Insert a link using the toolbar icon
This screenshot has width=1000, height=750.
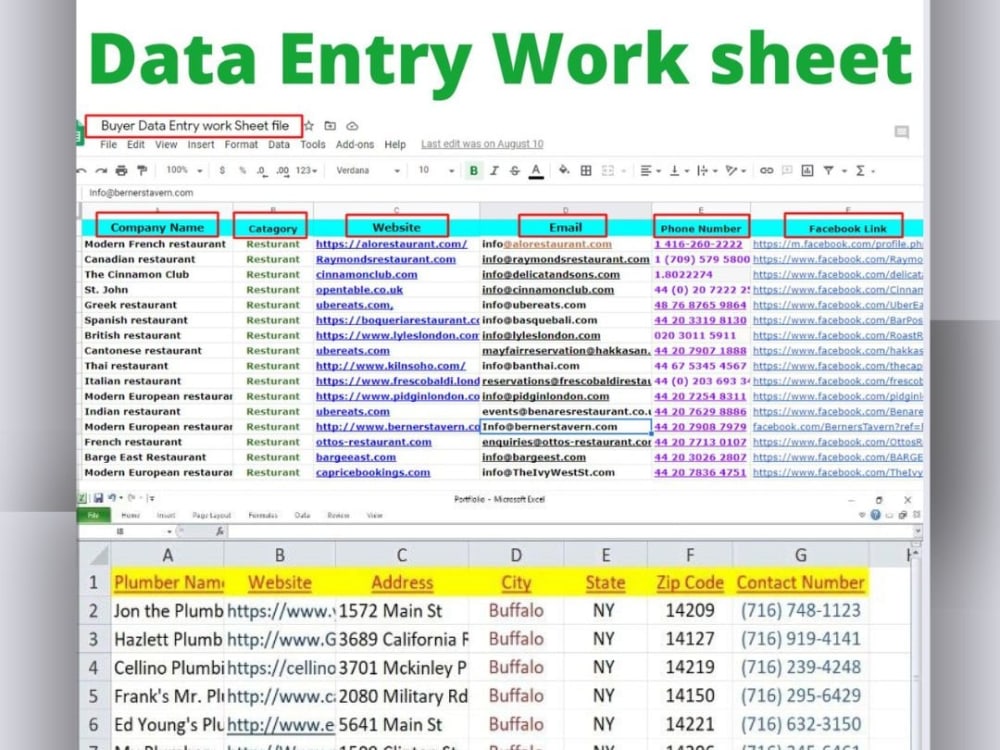tap(765, 170)
